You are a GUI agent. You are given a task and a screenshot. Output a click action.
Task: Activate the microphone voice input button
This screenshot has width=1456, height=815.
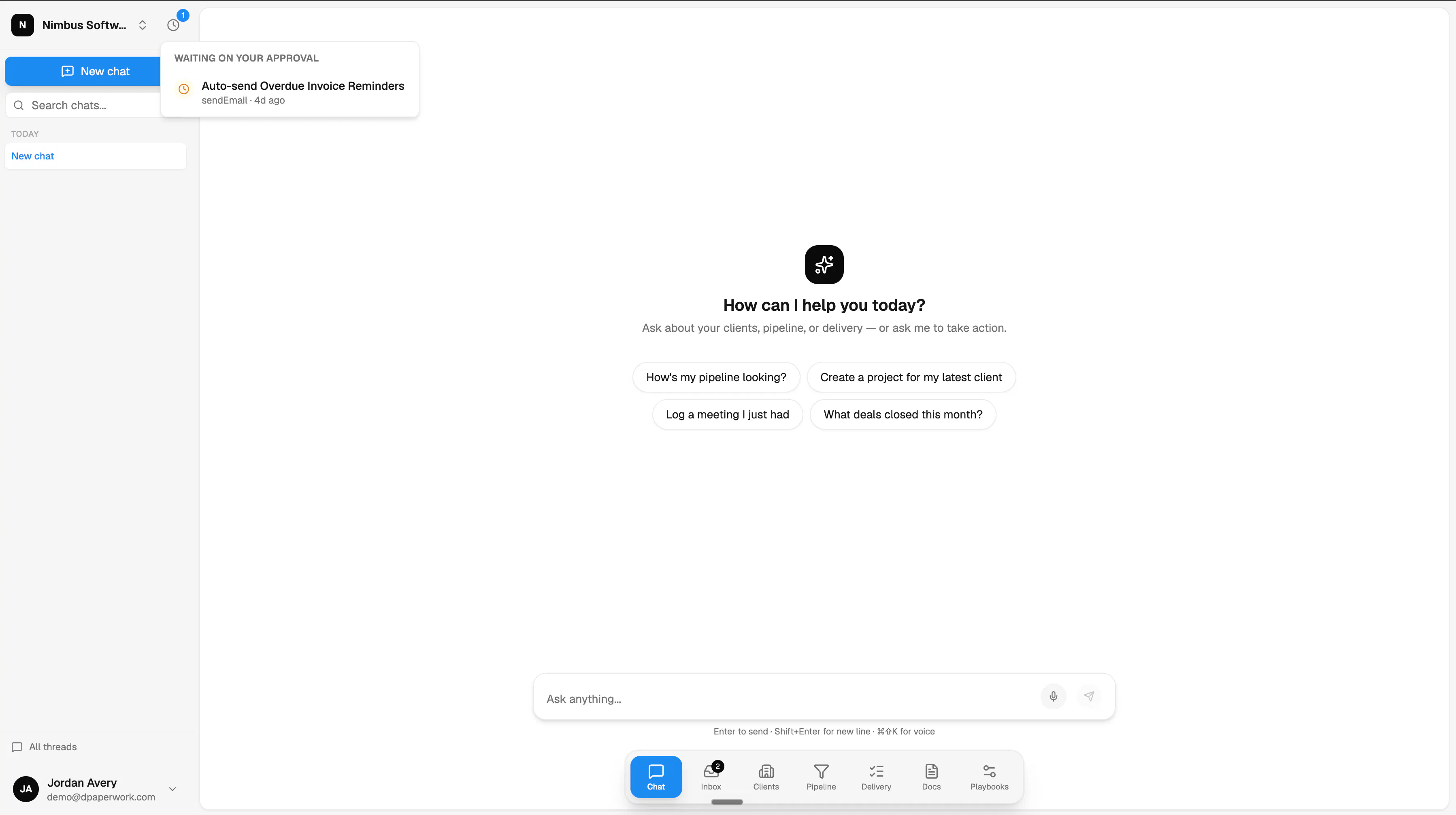1053,696
